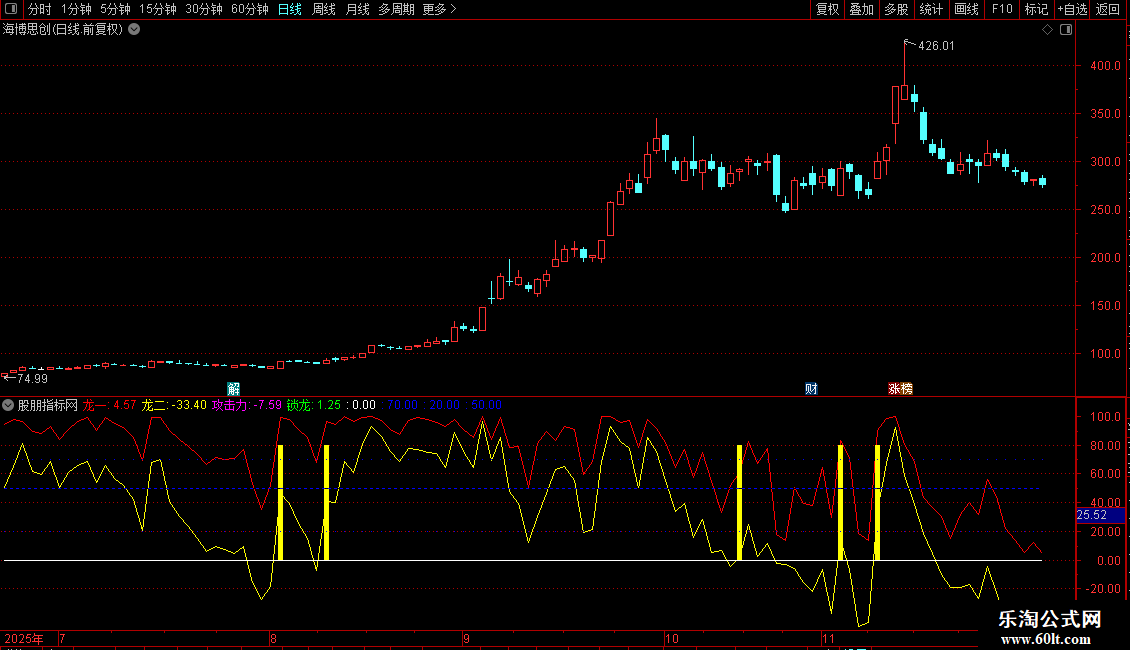Click the 复权 adjustment button
This screenshot has width=1130, height=650.
pos(827,9)
